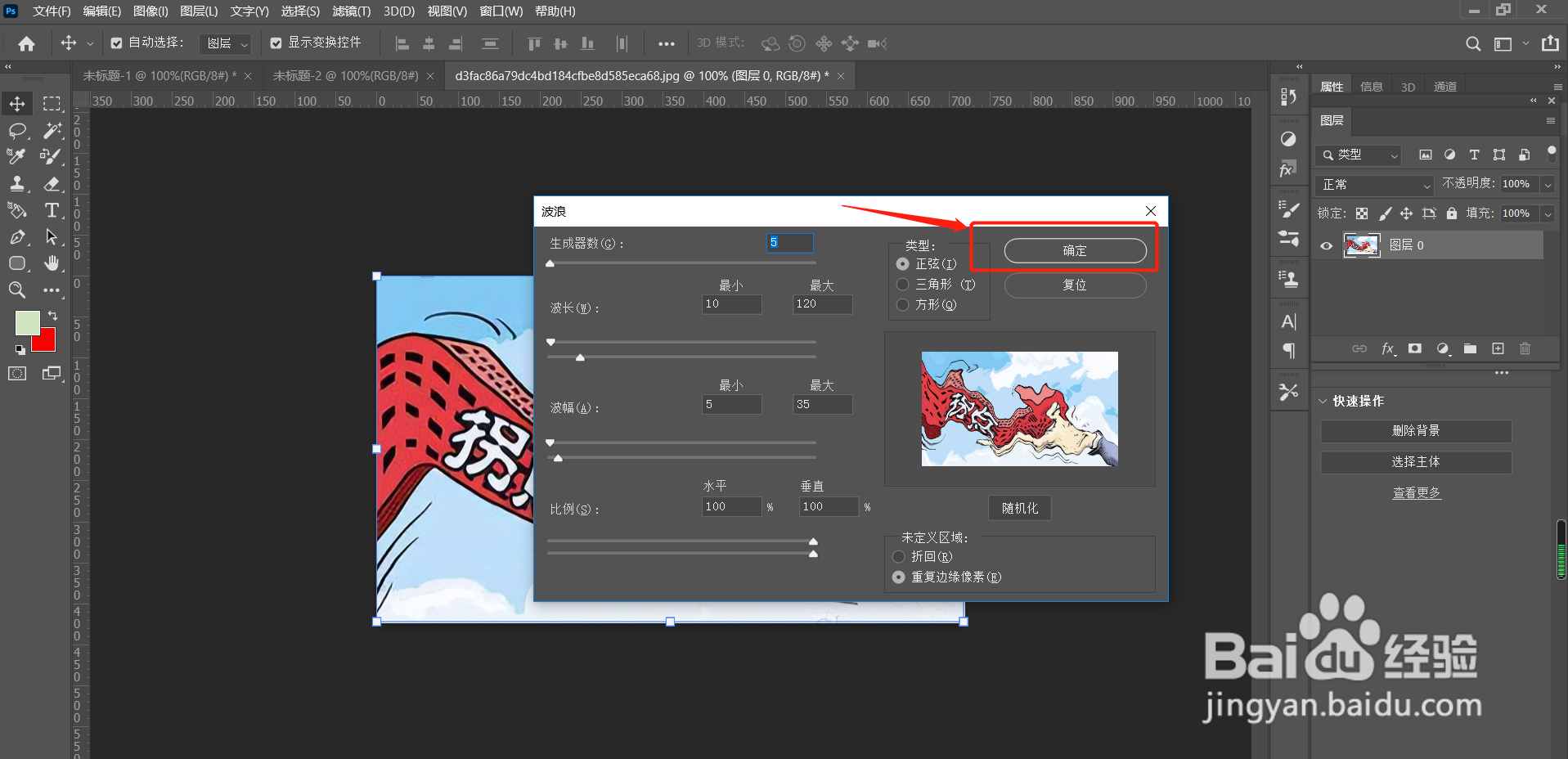
Task: Select the Clone Stamp tool
Action: pos(17,183)
